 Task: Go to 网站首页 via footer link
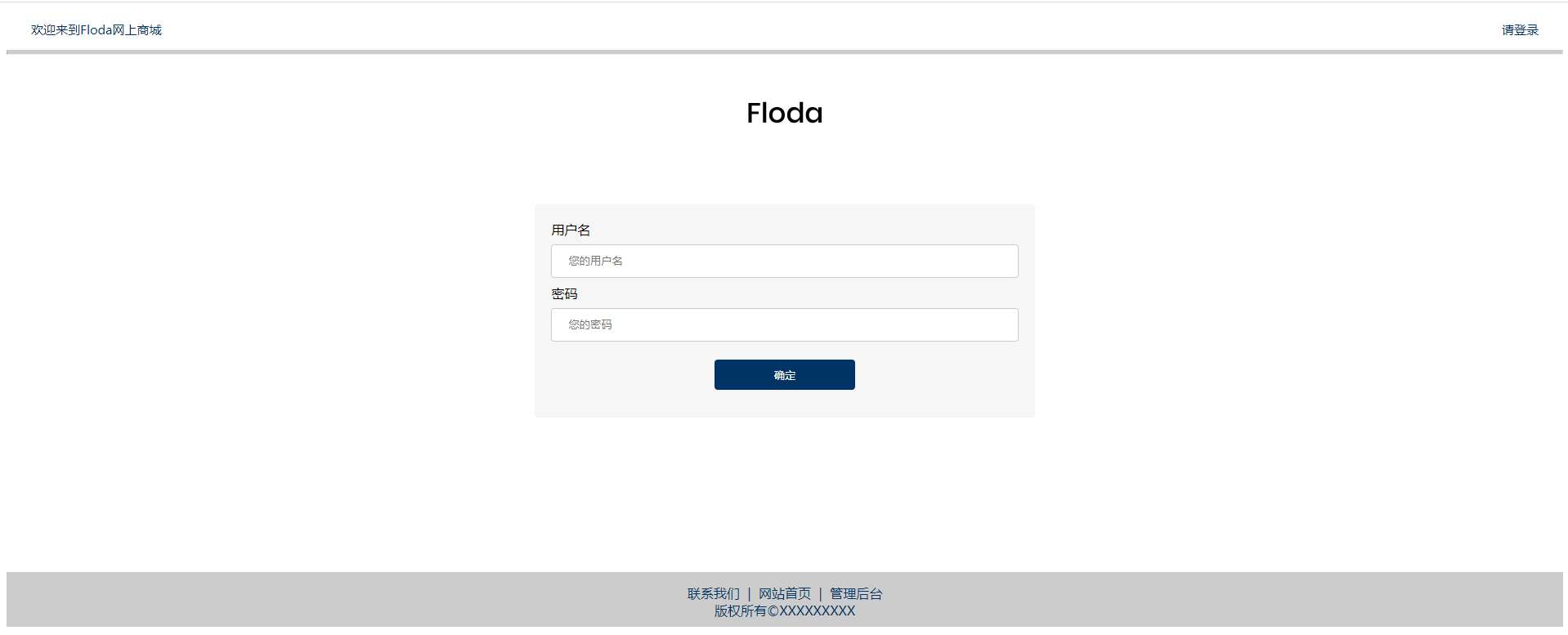785,594
